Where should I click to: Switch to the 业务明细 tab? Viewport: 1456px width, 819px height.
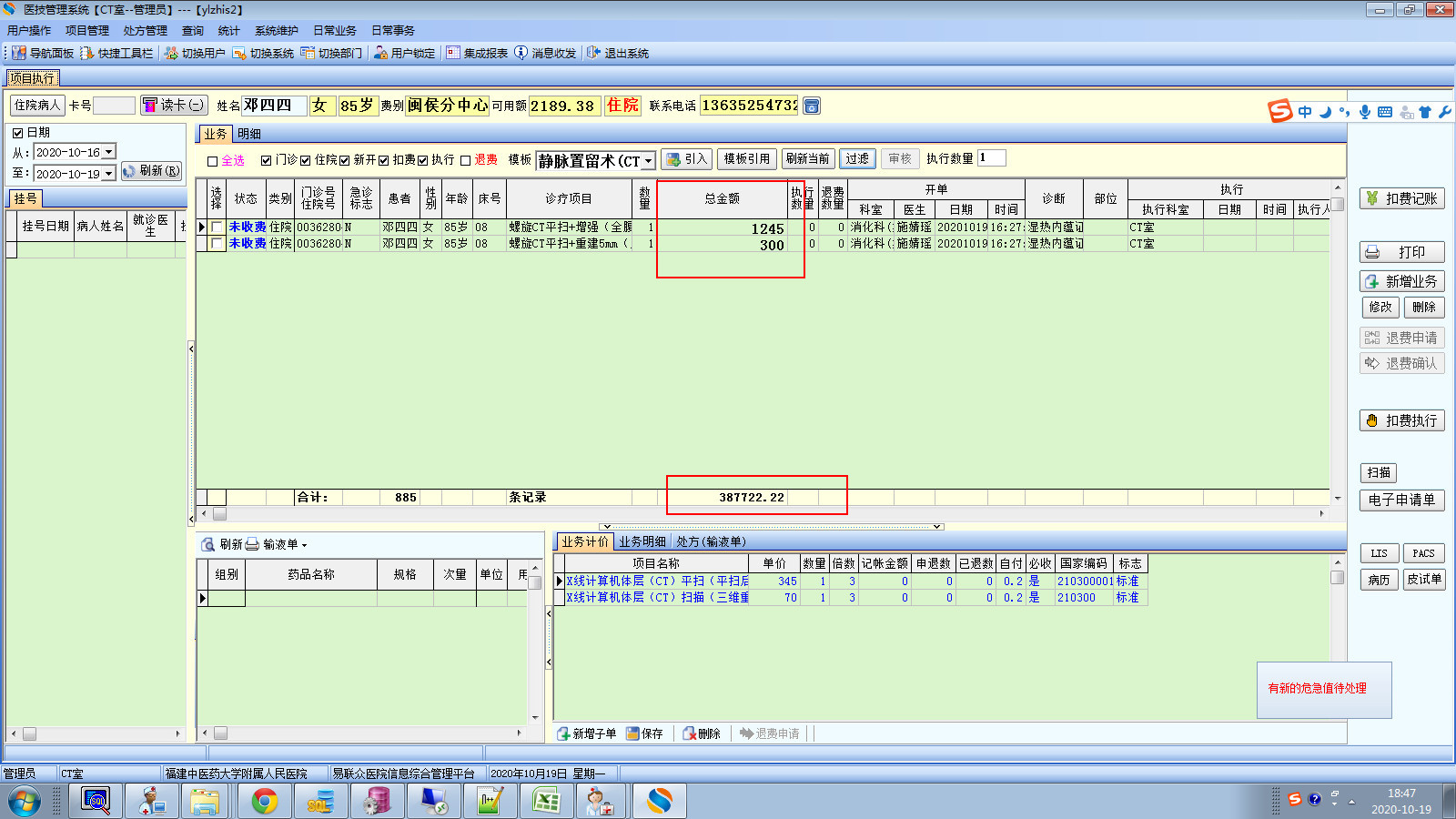642,541
